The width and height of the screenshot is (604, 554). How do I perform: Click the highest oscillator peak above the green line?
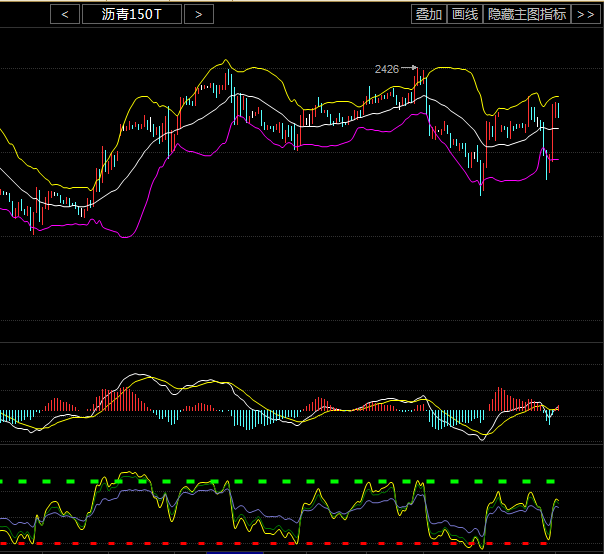click(x=127, y=474)
